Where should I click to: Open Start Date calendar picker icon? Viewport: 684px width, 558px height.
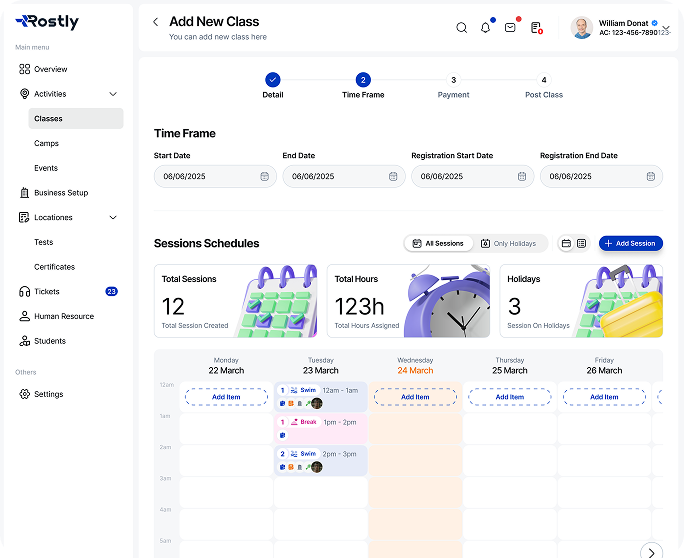(264, 176)
